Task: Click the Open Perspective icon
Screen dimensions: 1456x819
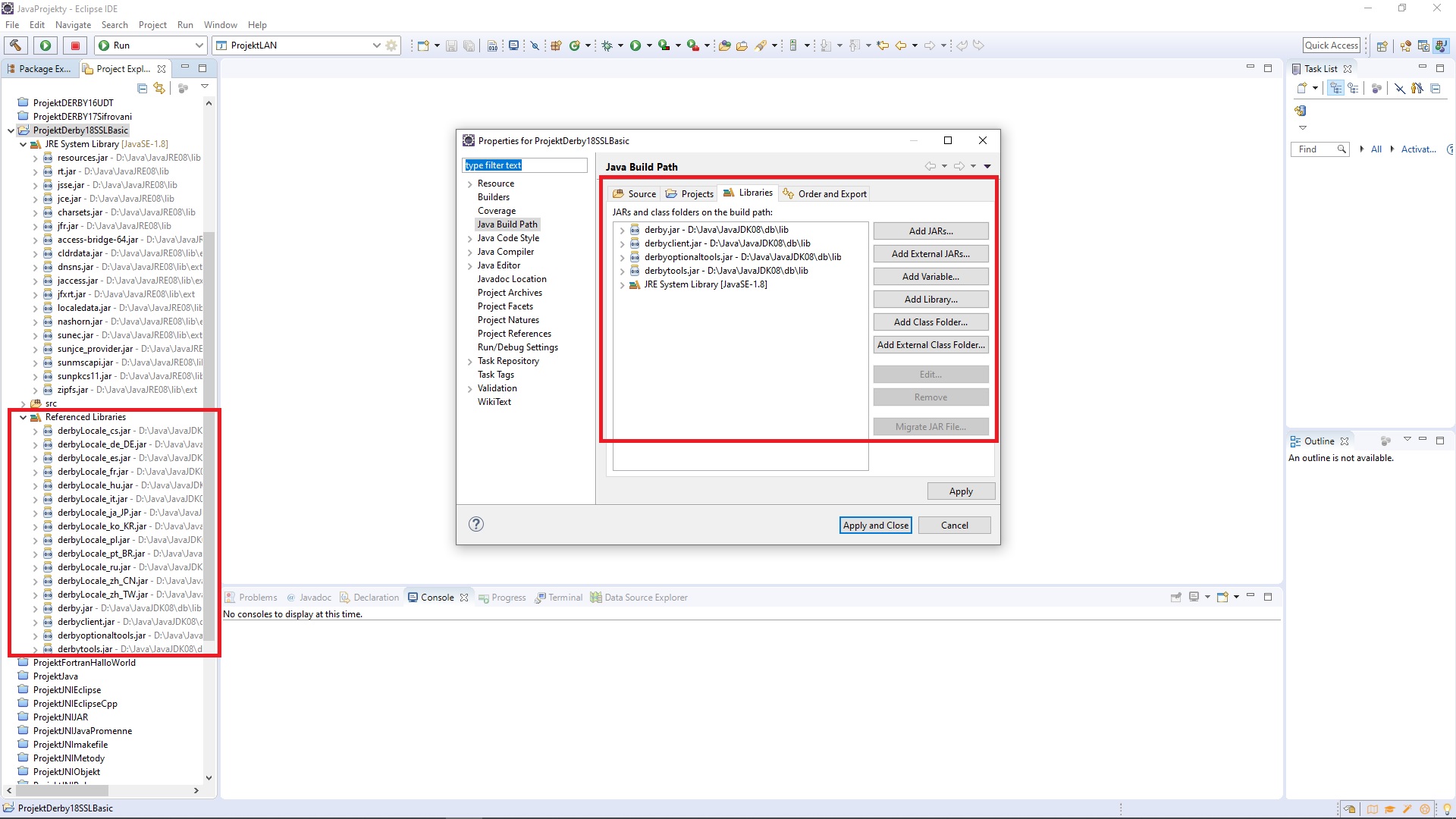Action: point(1382,45)
